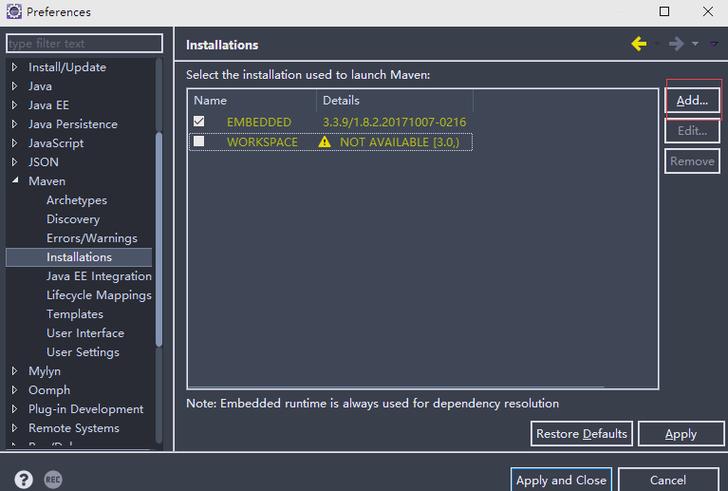This screenshot has height=491, width=728.
Task: Expand the Remote Systems node
Action: click(x=14, y=428)
